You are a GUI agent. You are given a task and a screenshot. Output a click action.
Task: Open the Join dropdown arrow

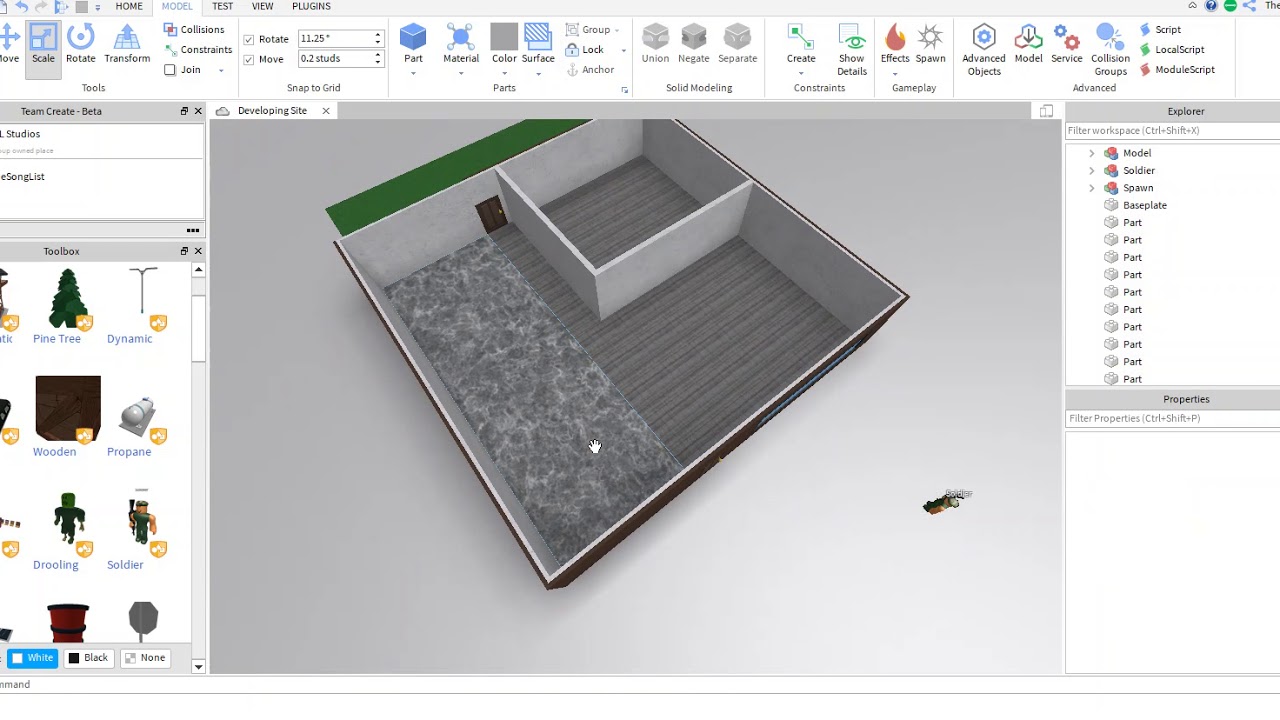(221, 70)
